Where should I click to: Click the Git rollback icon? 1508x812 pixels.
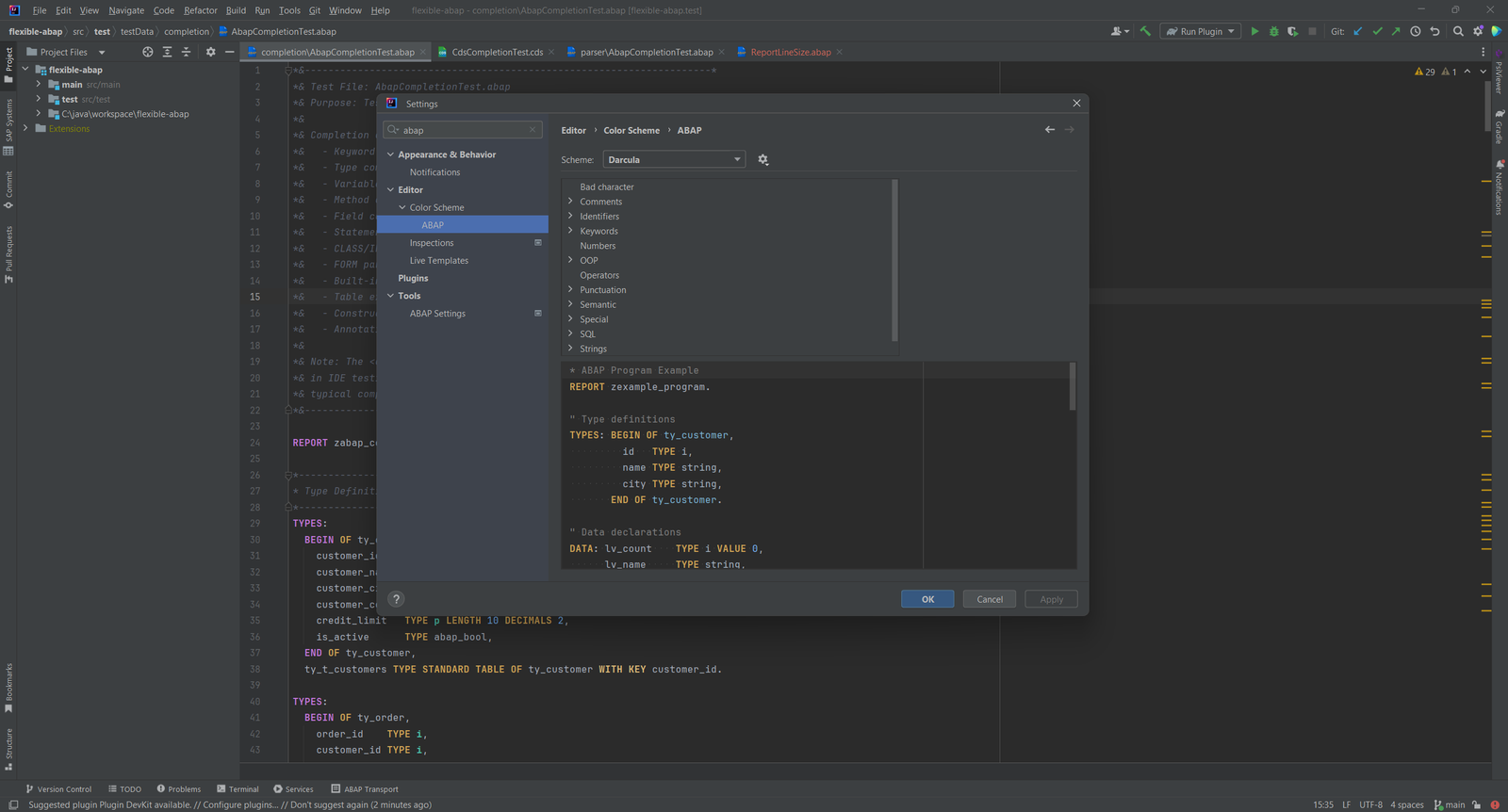(x=1434, y=31)
